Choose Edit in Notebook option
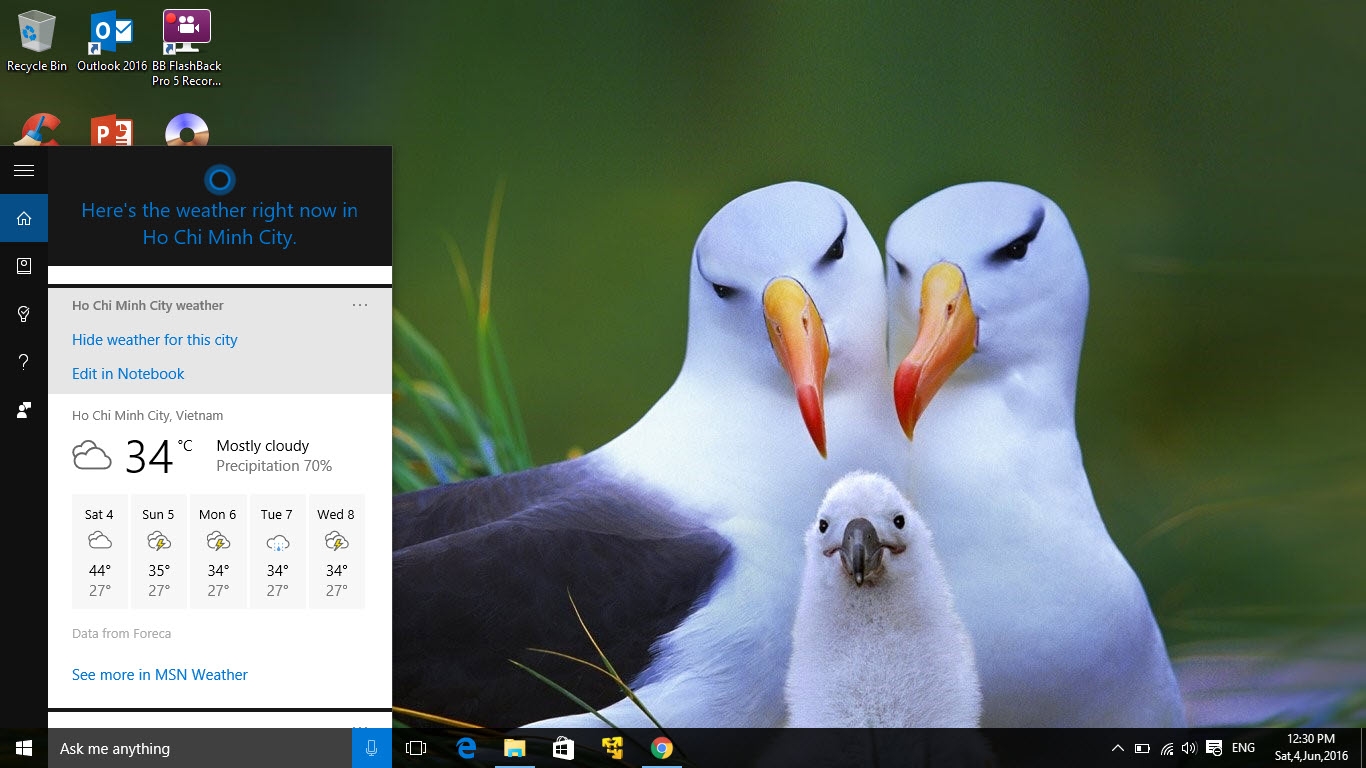The image size is (1366, 768). (128, 374)
